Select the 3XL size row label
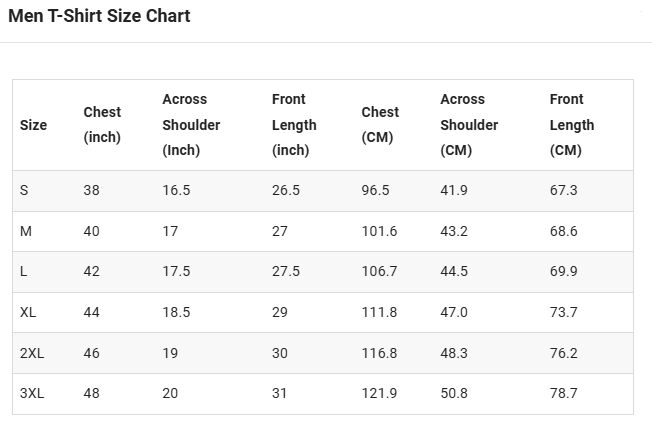This screenshot has width=652, height=445. 32,393
